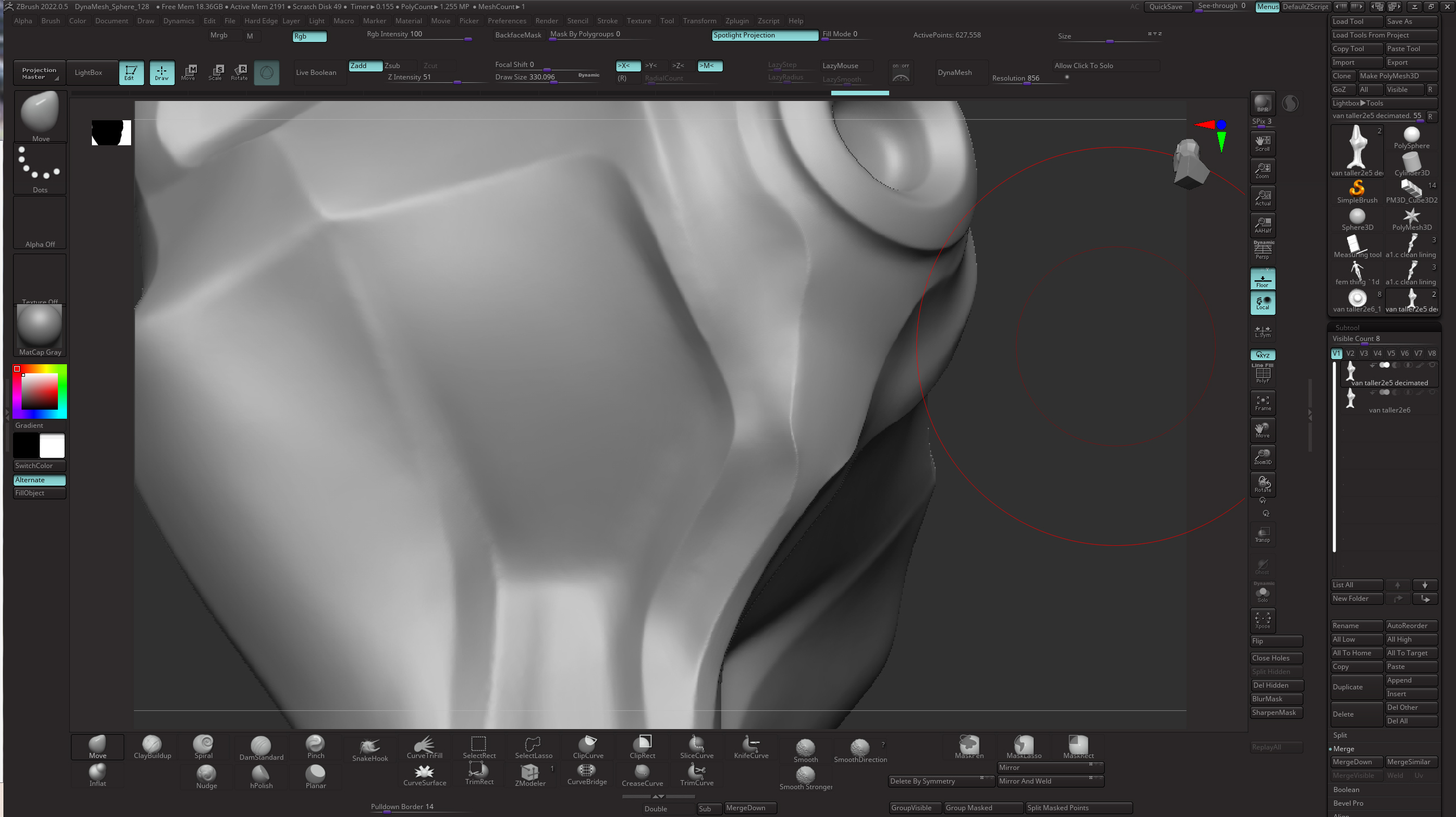
Task: Toggle the Rgb color mode button
Action: (x=309, y=36)
